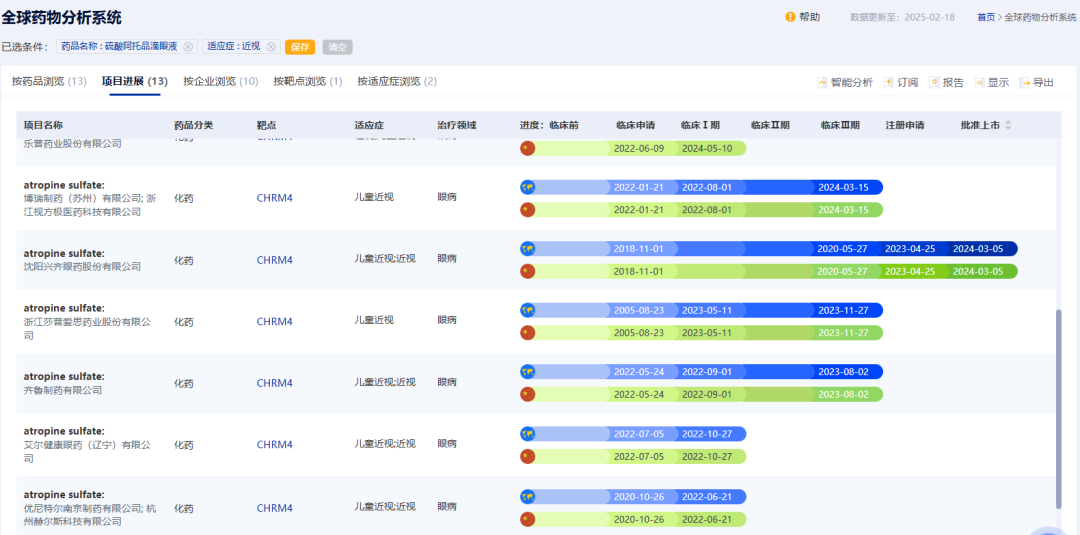
Task: Switch to the 按药品浏览 tab
Action: pyautogui.click(x=48, y=81)
